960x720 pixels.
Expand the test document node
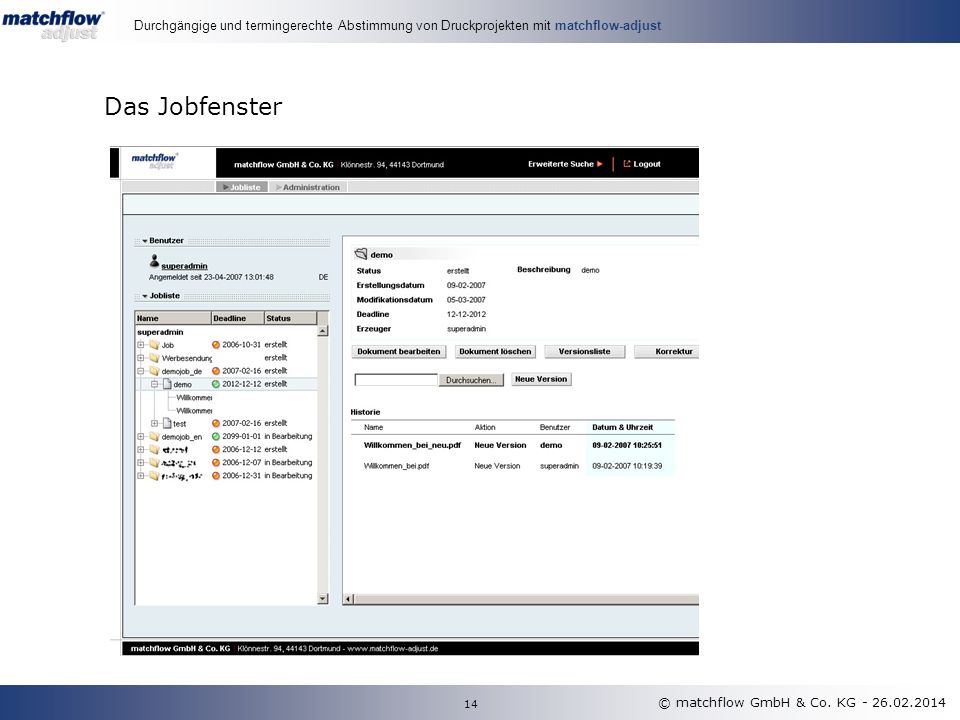154,423
